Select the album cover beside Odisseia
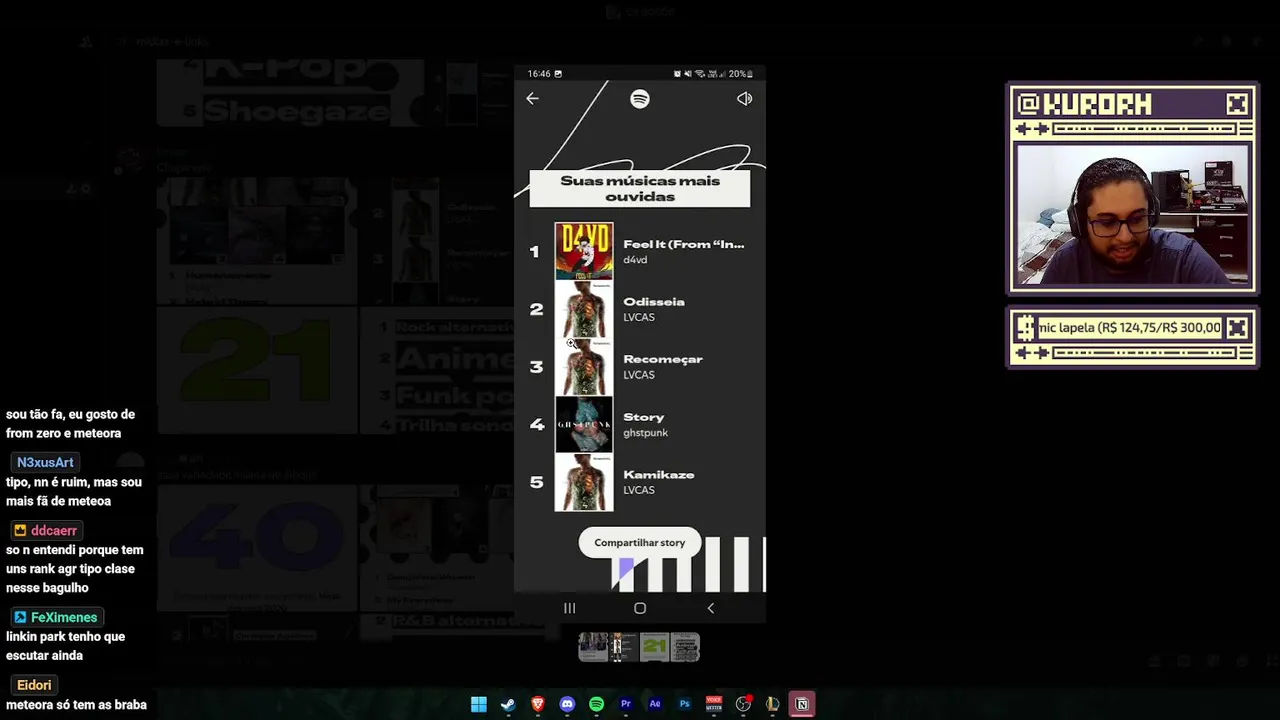1280x720 pixels. tap(584, 309)
